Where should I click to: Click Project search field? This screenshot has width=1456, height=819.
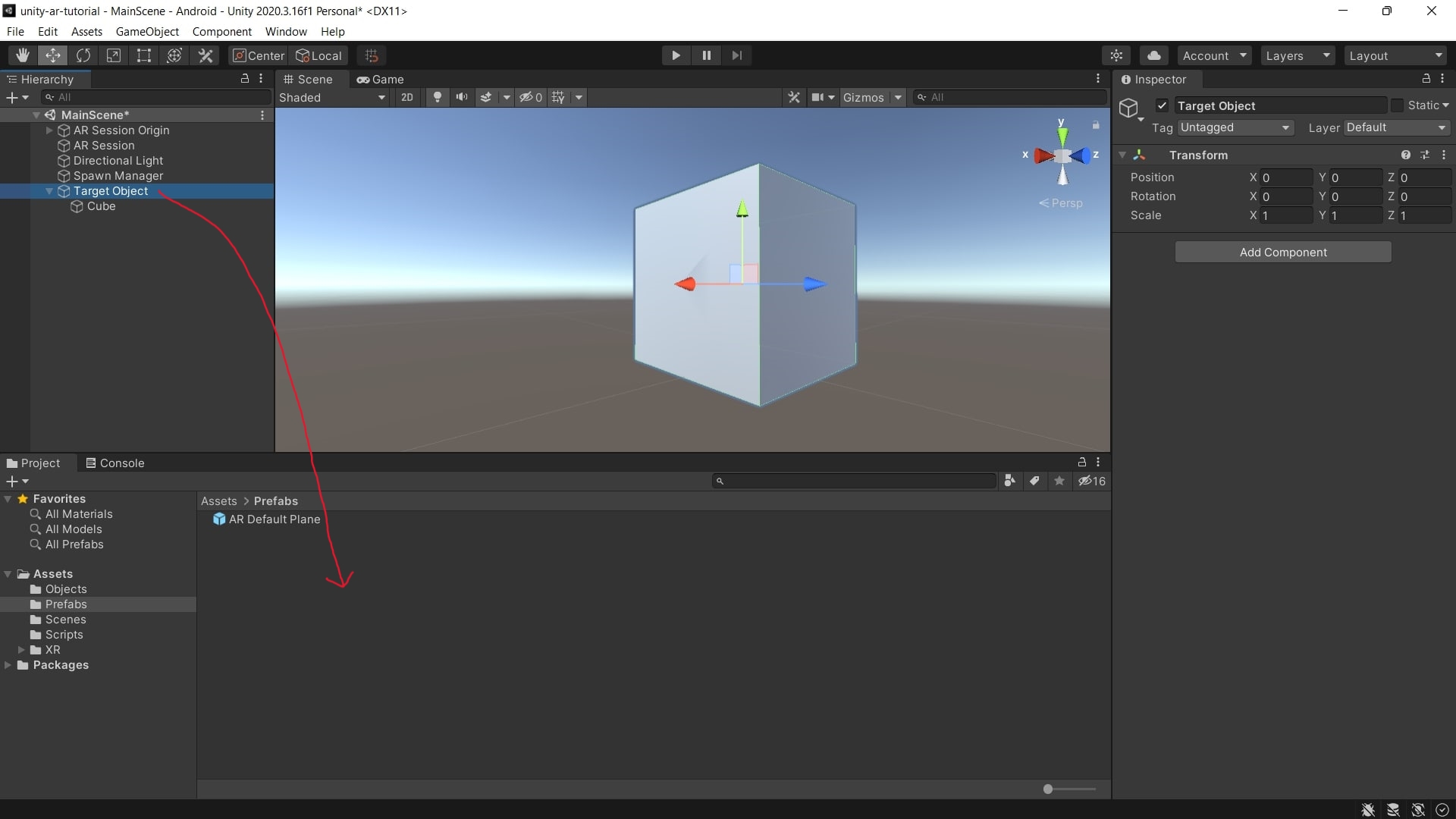coord(854,481)
